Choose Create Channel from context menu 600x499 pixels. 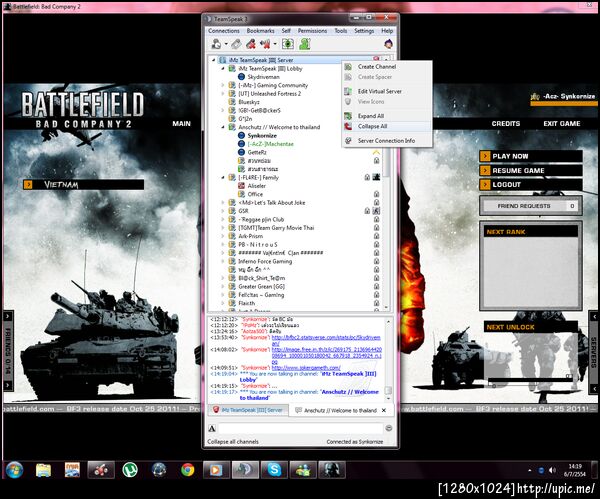[387, 67]
